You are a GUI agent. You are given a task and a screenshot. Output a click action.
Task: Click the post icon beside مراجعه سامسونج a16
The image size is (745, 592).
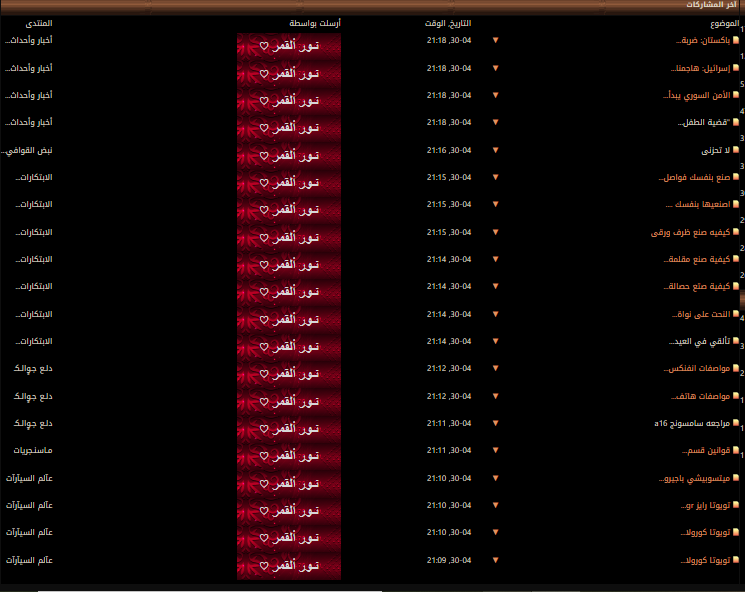[x=736, y=423]
